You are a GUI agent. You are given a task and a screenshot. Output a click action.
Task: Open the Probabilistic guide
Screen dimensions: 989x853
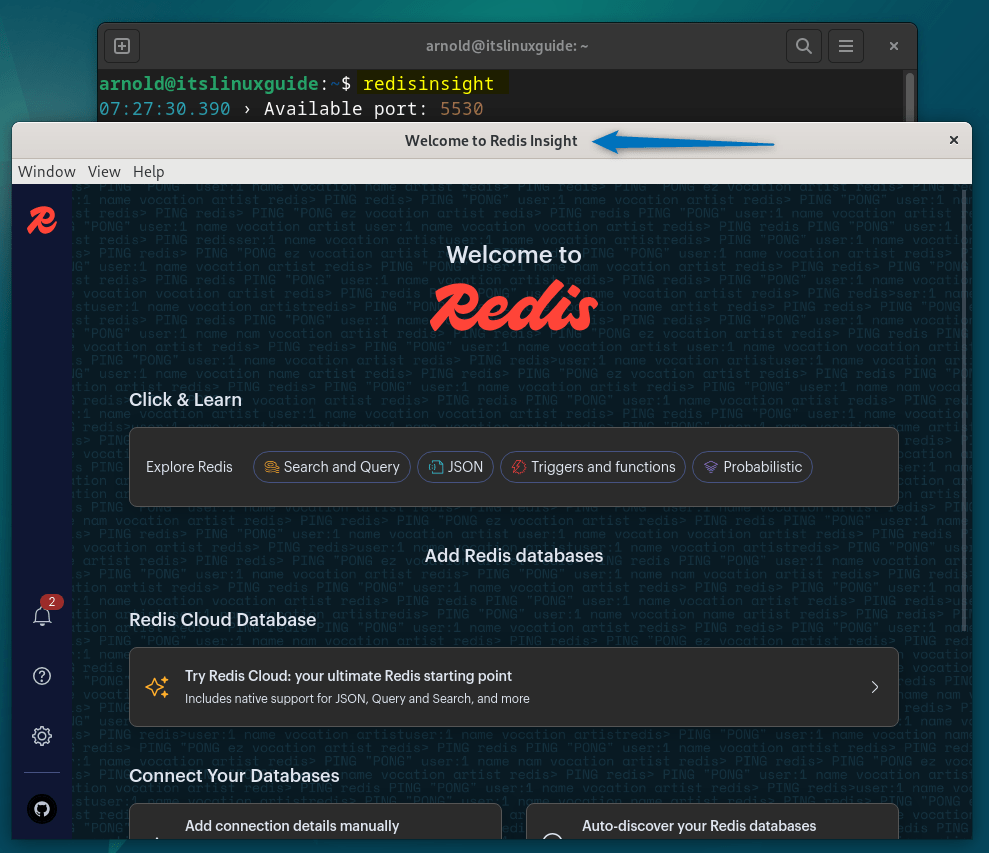(752, 467)
